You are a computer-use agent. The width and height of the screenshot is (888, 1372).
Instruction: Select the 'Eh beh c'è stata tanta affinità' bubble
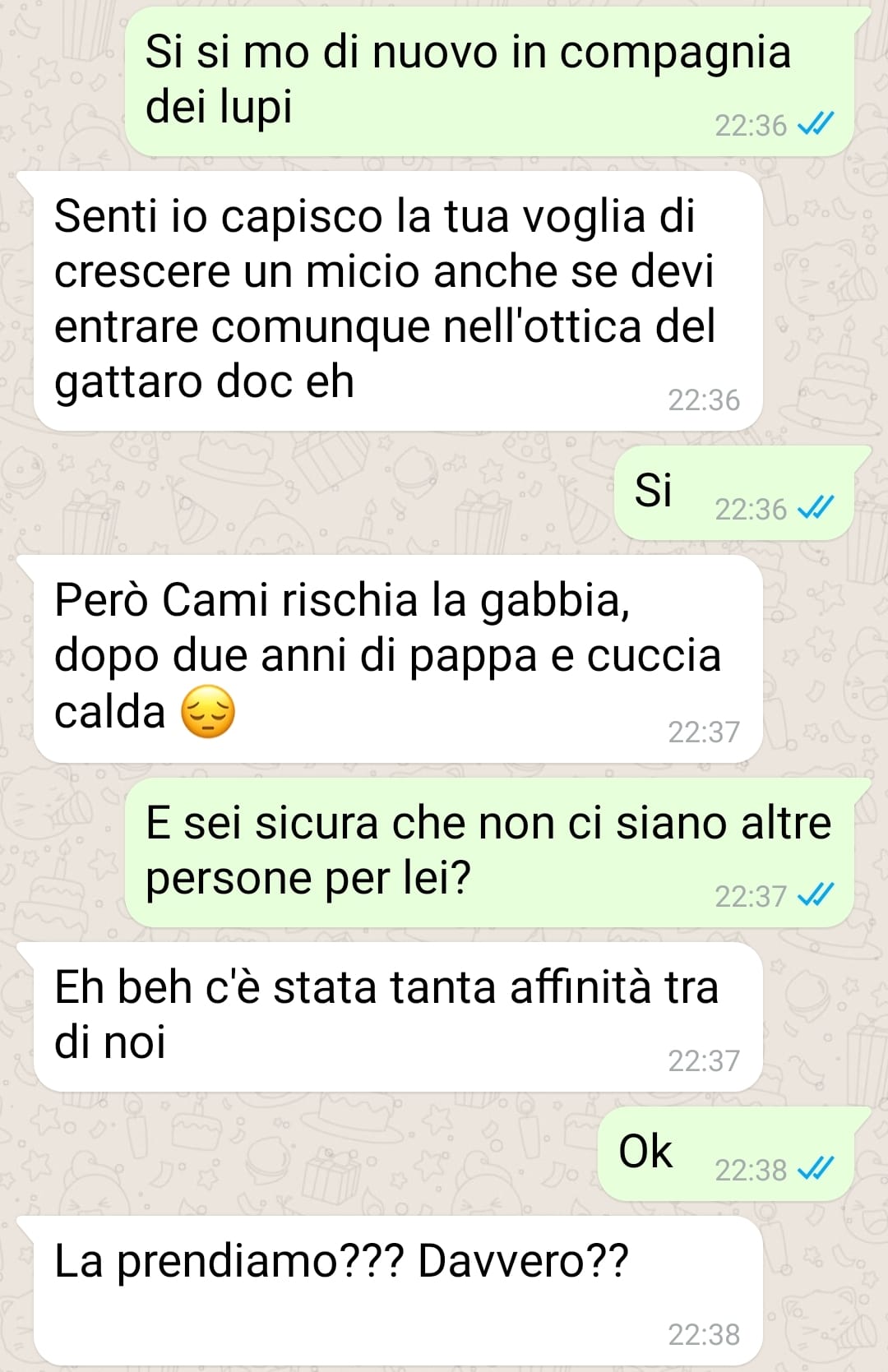pyautogui.click(x=398, y=1017)
